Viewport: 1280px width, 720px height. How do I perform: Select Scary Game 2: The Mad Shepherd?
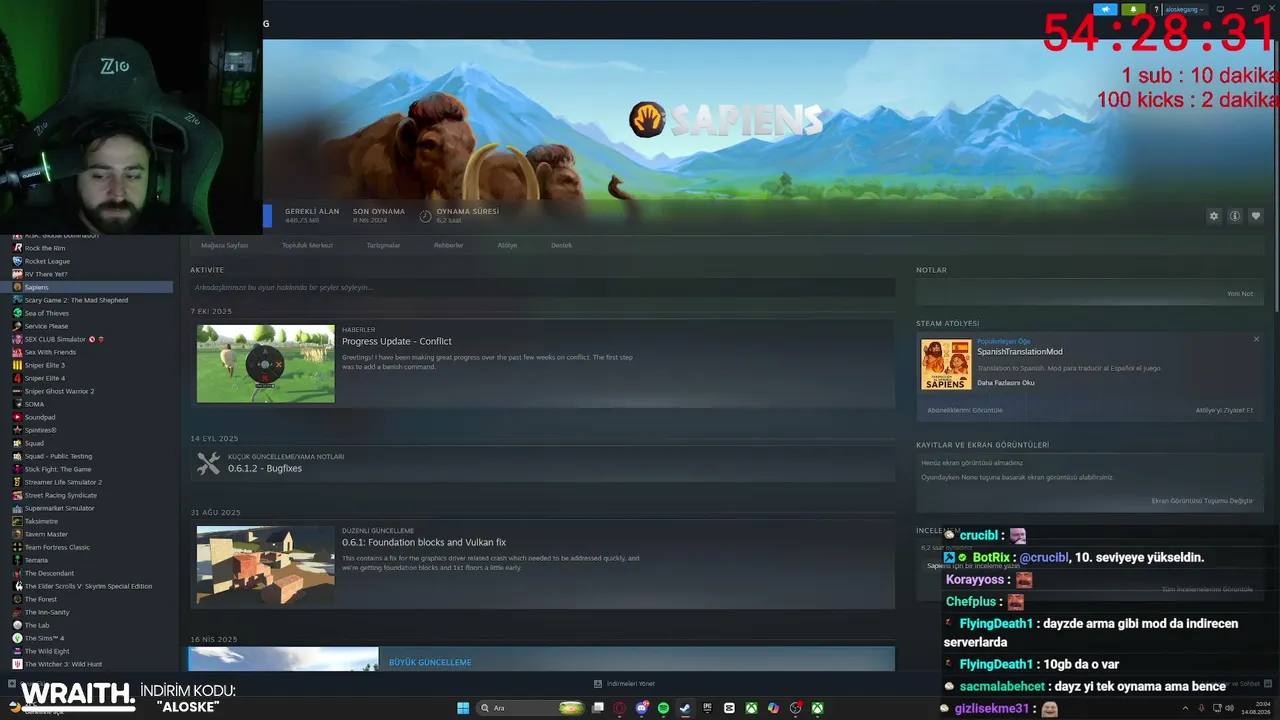pyautogui.click(x=76, y=300)
